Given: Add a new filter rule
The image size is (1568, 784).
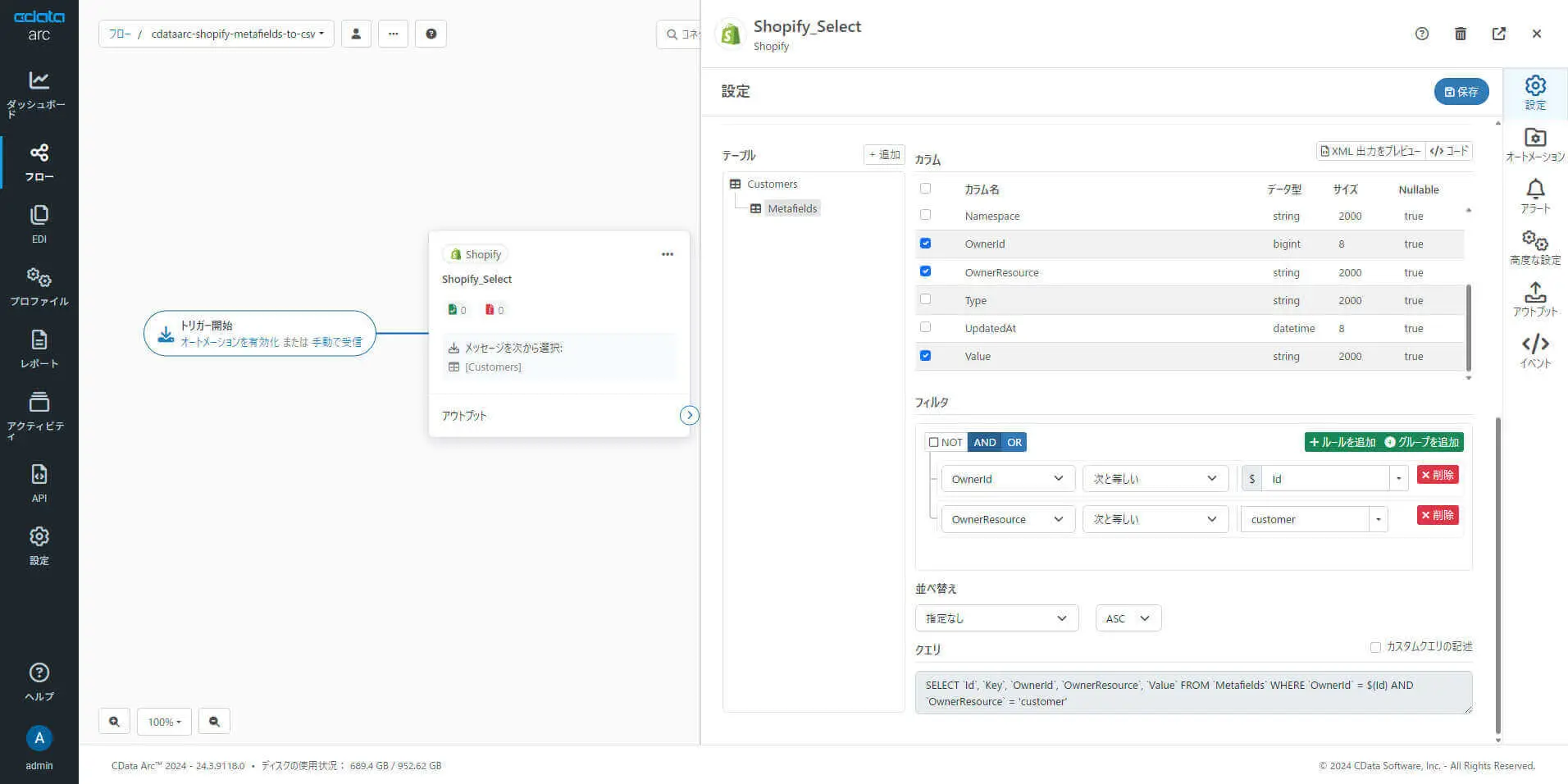Looking at the screenshot, I should (1342, 442).
